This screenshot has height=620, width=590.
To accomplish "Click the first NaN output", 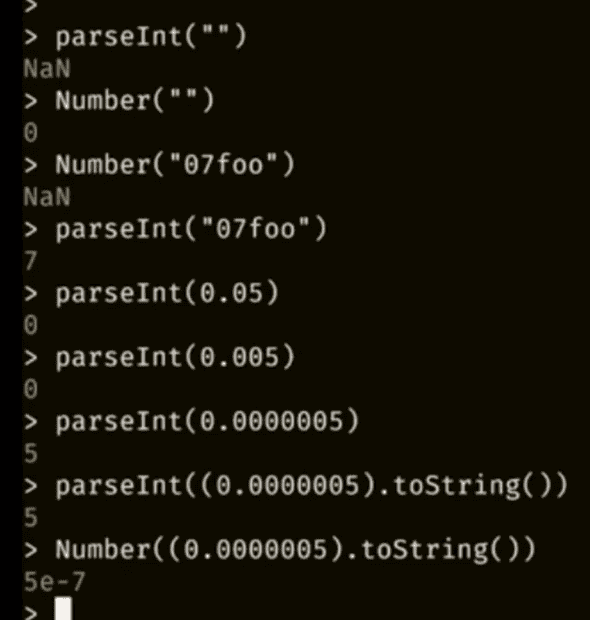I will click(x=47, y=68).
